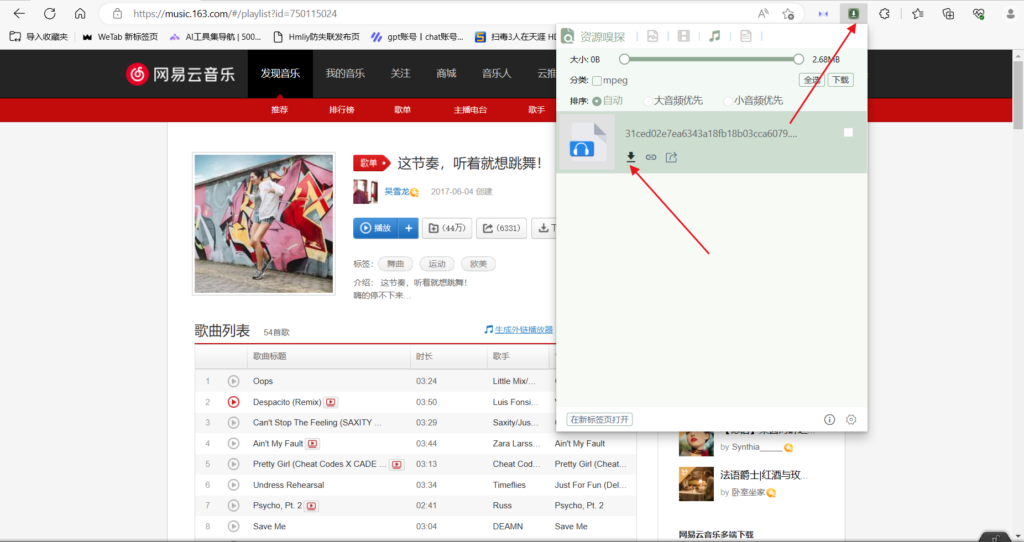Copy link of sniffed audio file
Viewport: 1024px width, 542px height.
651,157
